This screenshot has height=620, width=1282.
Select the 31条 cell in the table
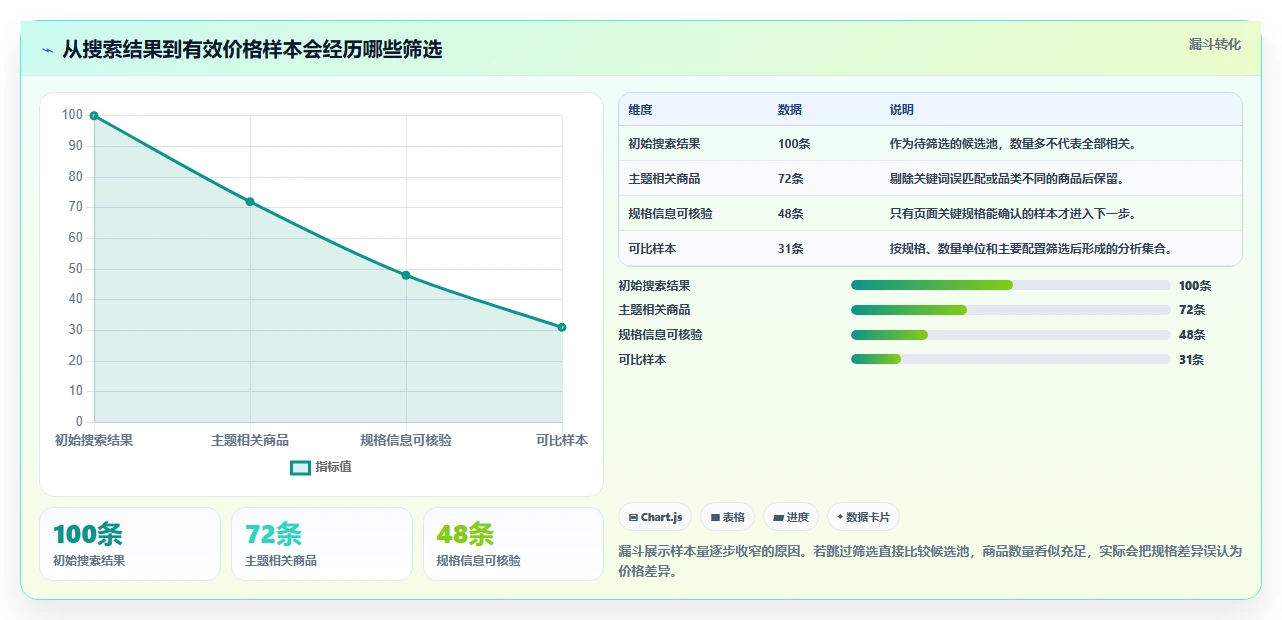pyautogui.click(x=791, y=249)
